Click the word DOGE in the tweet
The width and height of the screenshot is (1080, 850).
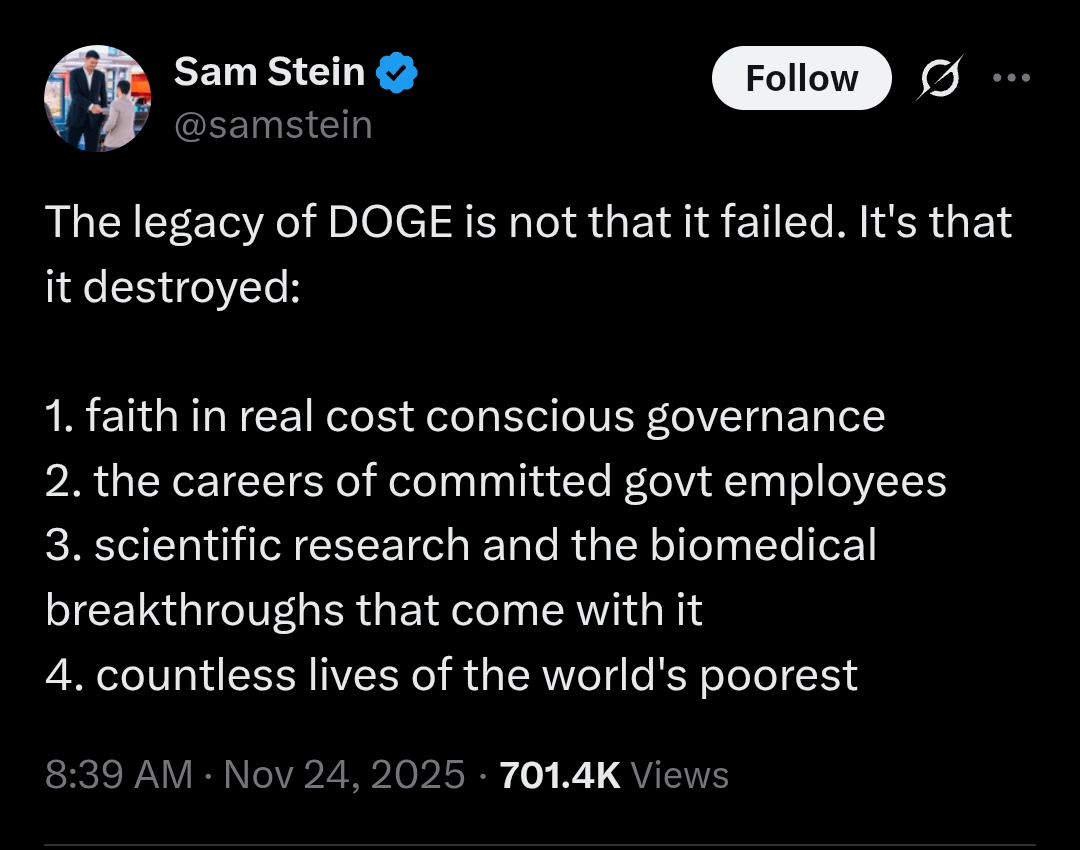click(391, 222)
